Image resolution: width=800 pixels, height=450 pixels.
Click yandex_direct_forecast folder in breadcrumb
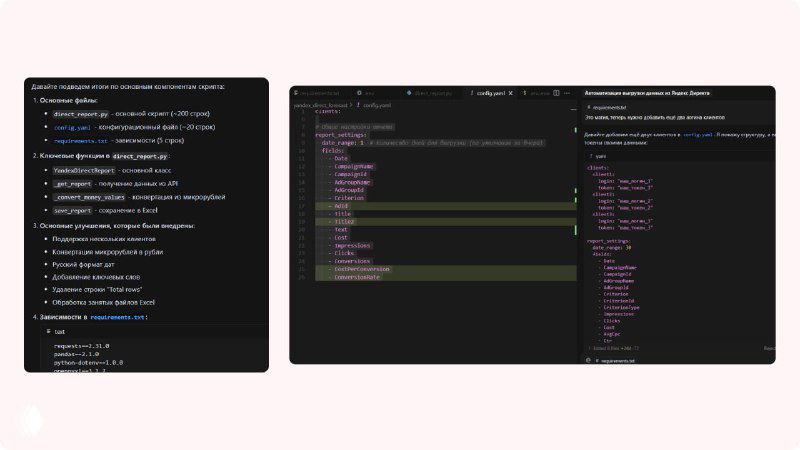point(321,104)
